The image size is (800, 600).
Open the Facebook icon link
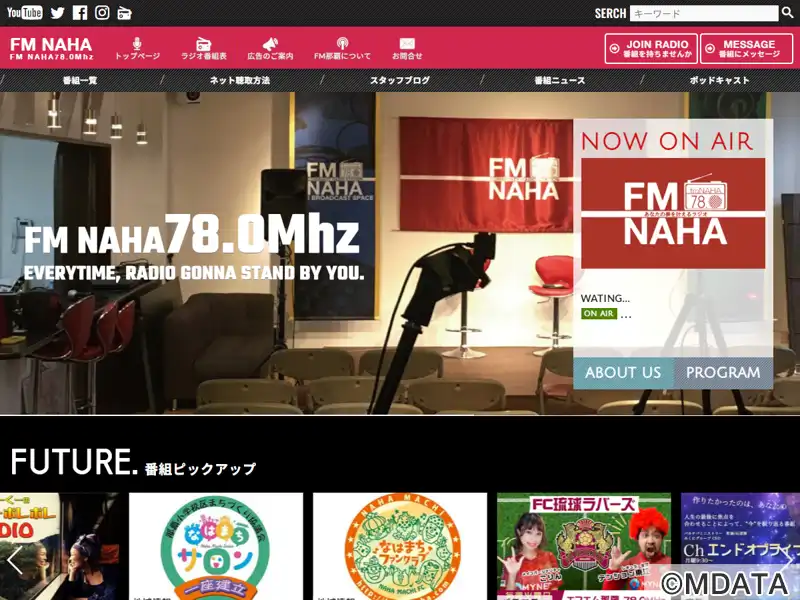coord(80,13)
